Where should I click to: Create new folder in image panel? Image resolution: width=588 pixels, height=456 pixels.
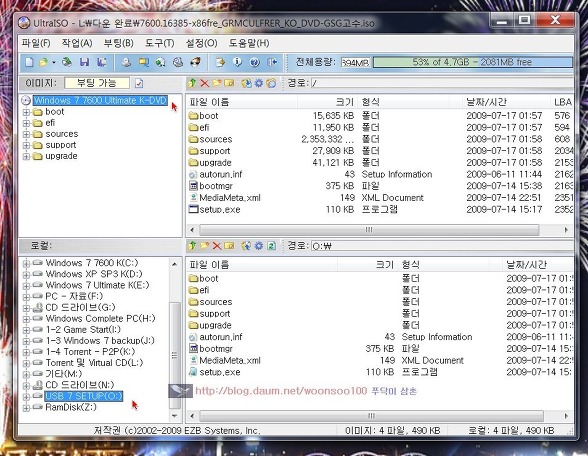click(x=217, y=83)
